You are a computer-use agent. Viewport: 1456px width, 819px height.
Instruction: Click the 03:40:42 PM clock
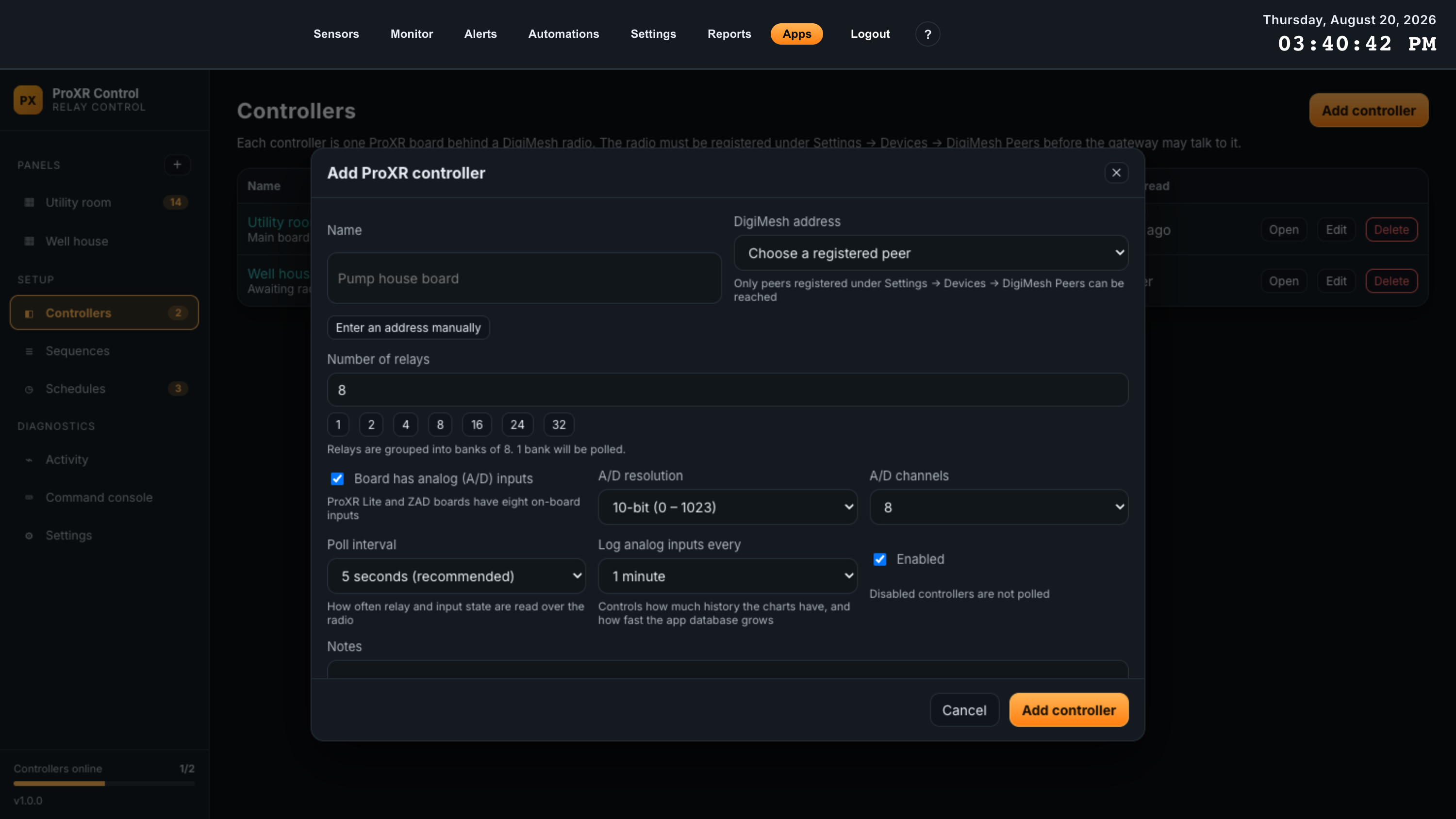[x=1357, y=44]
